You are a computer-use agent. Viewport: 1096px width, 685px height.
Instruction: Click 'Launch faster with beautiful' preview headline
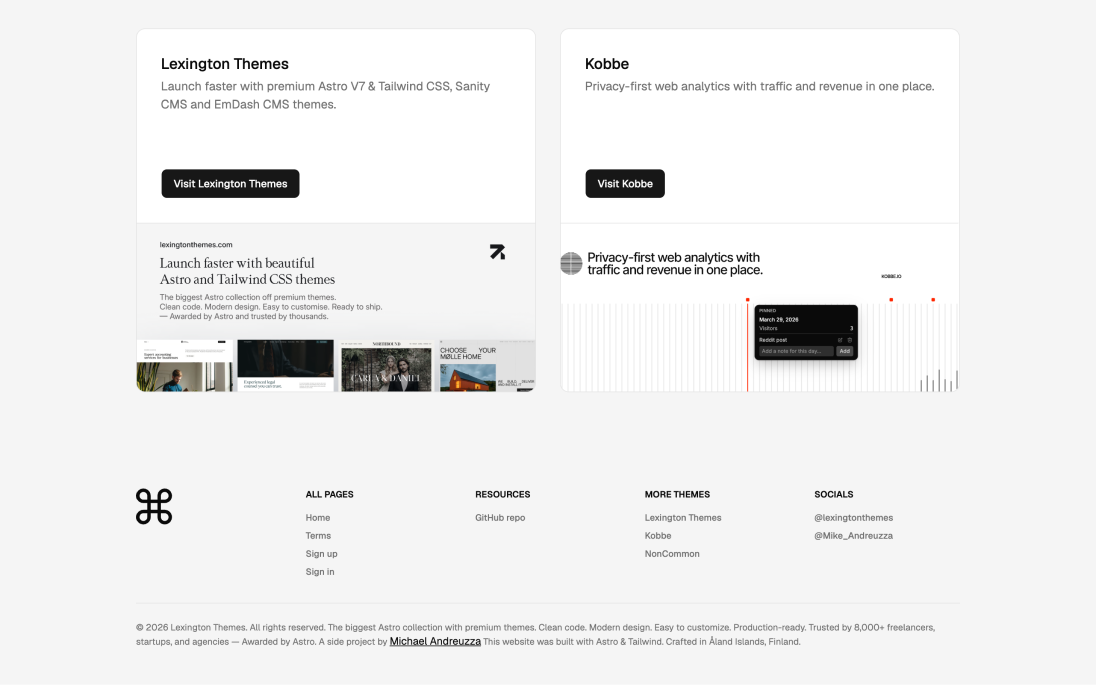point(247,271)
